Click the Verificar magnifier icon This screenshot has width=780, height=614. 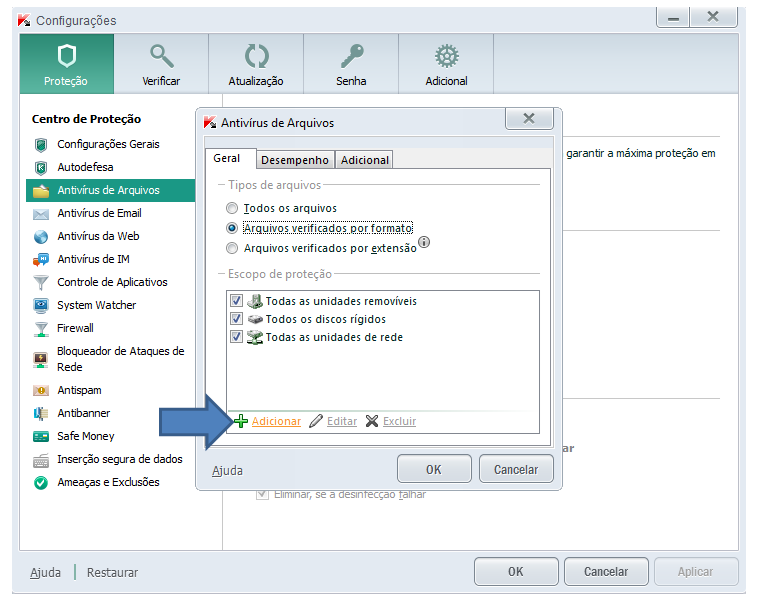coord(161,56)
